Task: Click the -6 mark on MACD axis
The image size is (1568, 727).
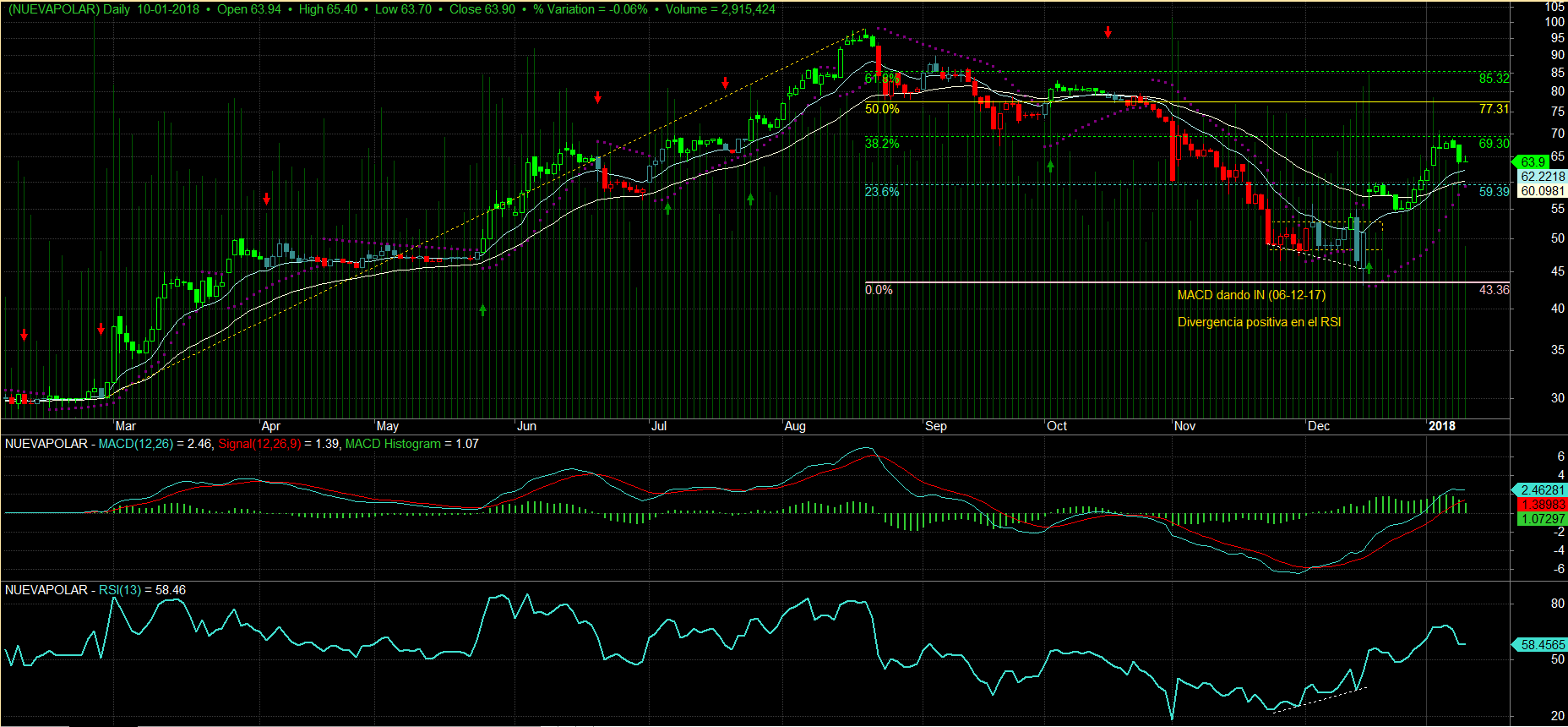Action: [x=1560, y=569]
